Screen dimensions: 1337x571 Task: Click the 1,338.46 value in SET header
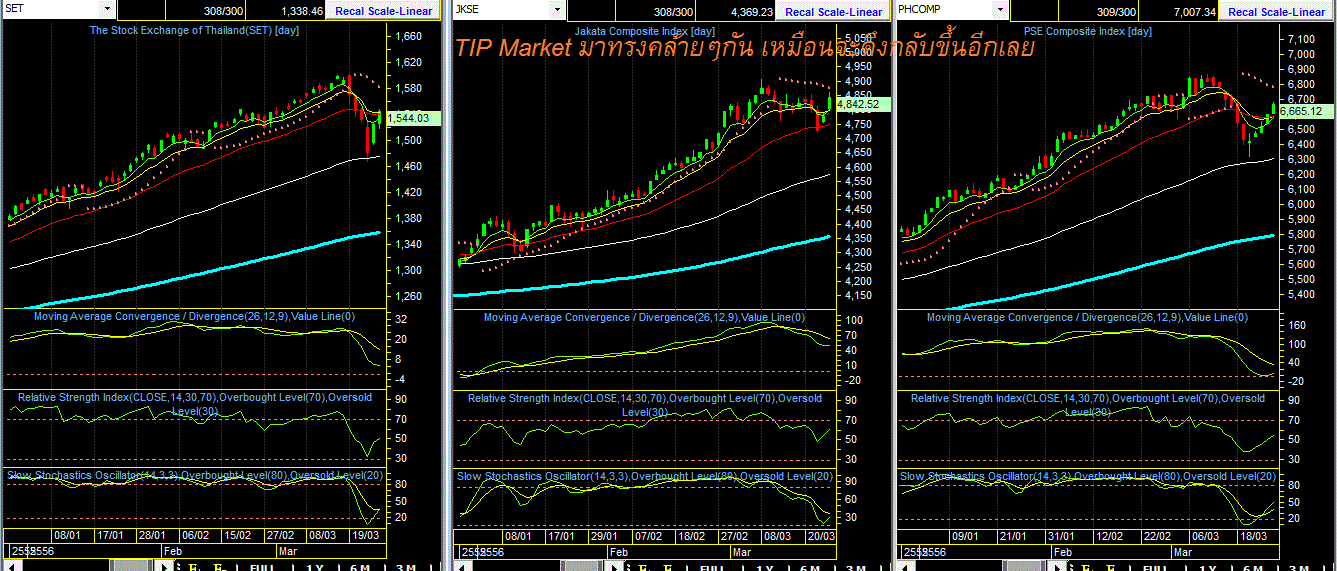pyautogui.click(x=303, y=11)
